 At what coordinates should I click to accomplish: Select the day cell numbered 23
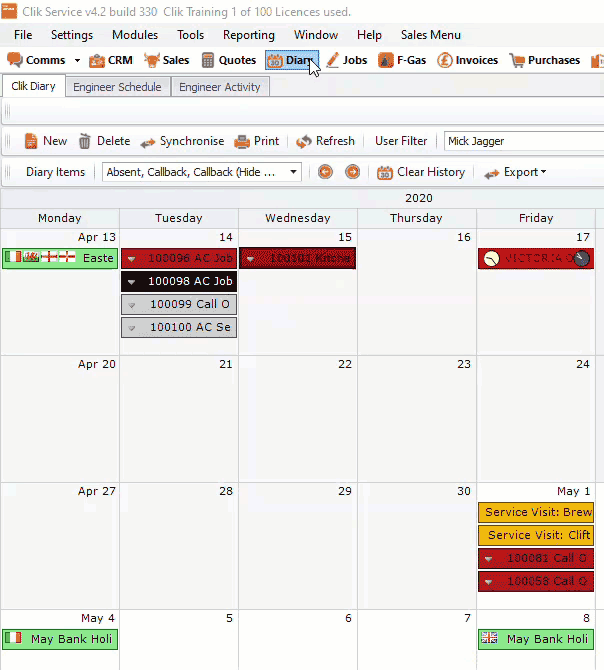(417, 419)
